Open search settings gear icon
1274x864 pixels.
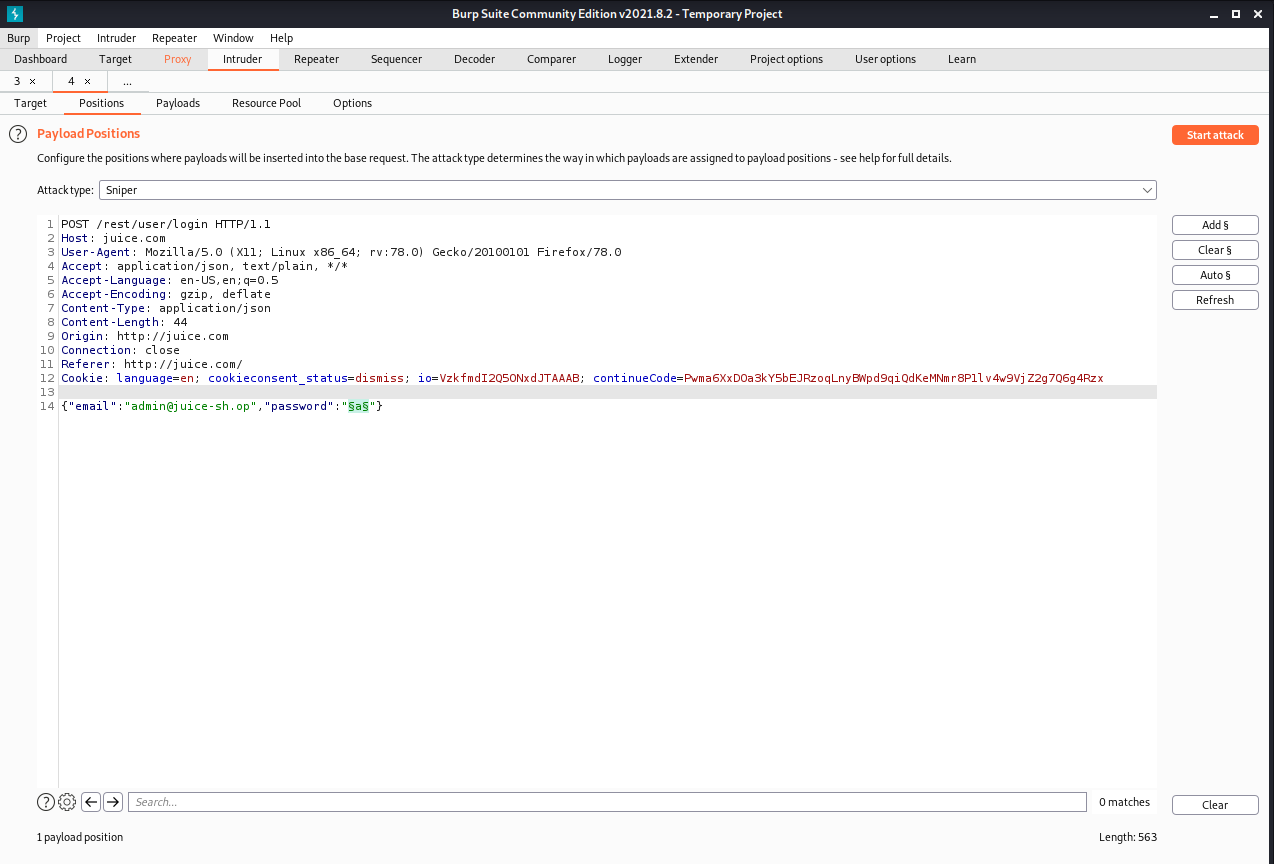[67, 802]
